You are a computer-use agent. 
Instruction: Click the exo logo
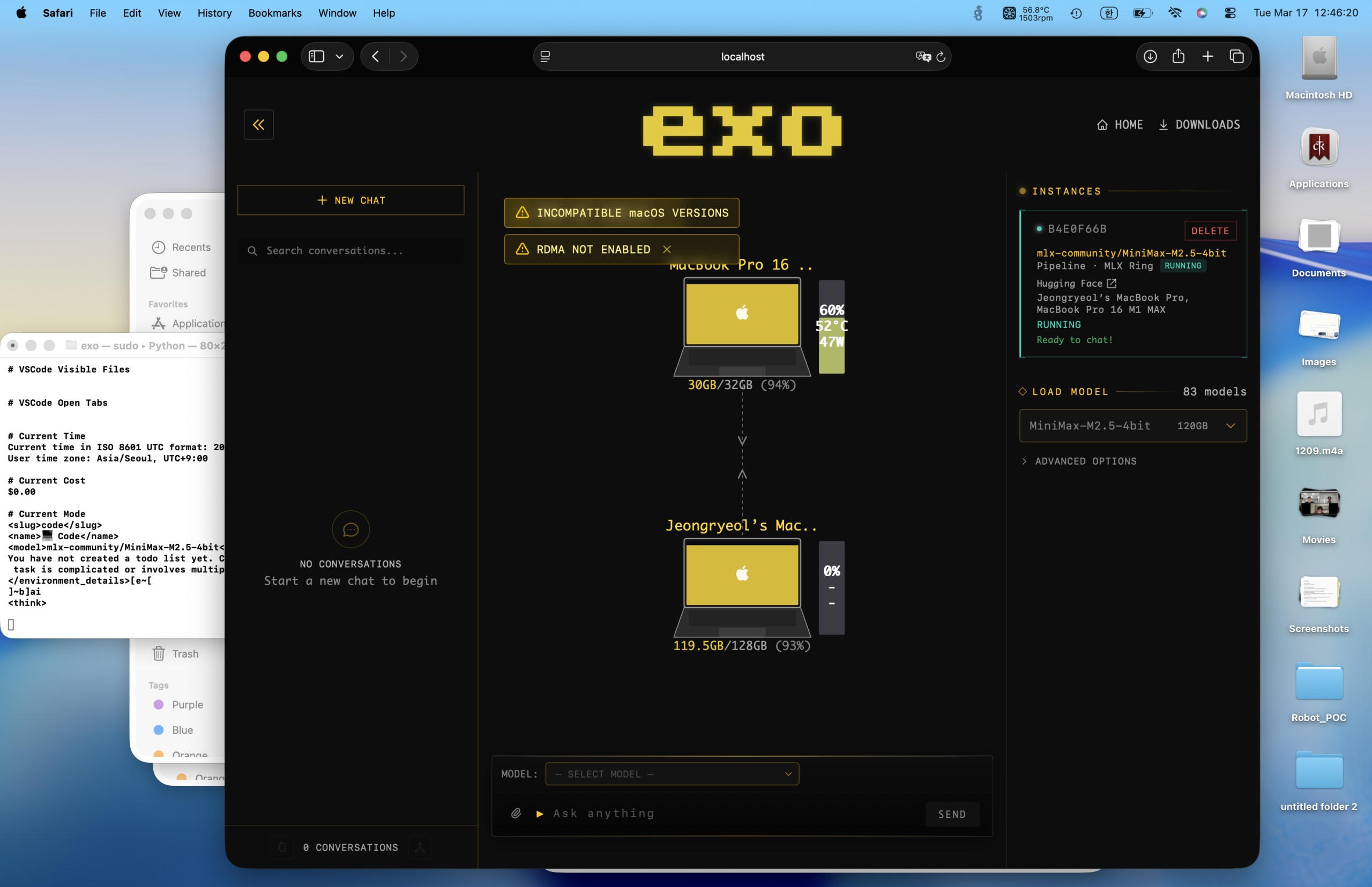742,131
